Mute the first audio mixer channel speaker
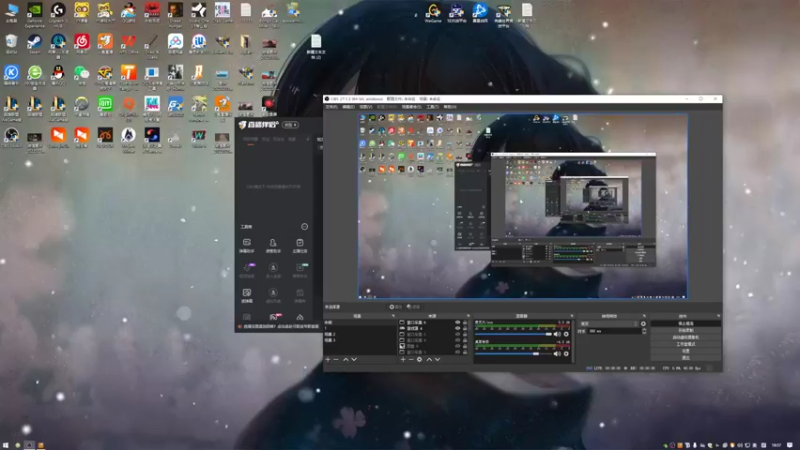 (557, 334)
